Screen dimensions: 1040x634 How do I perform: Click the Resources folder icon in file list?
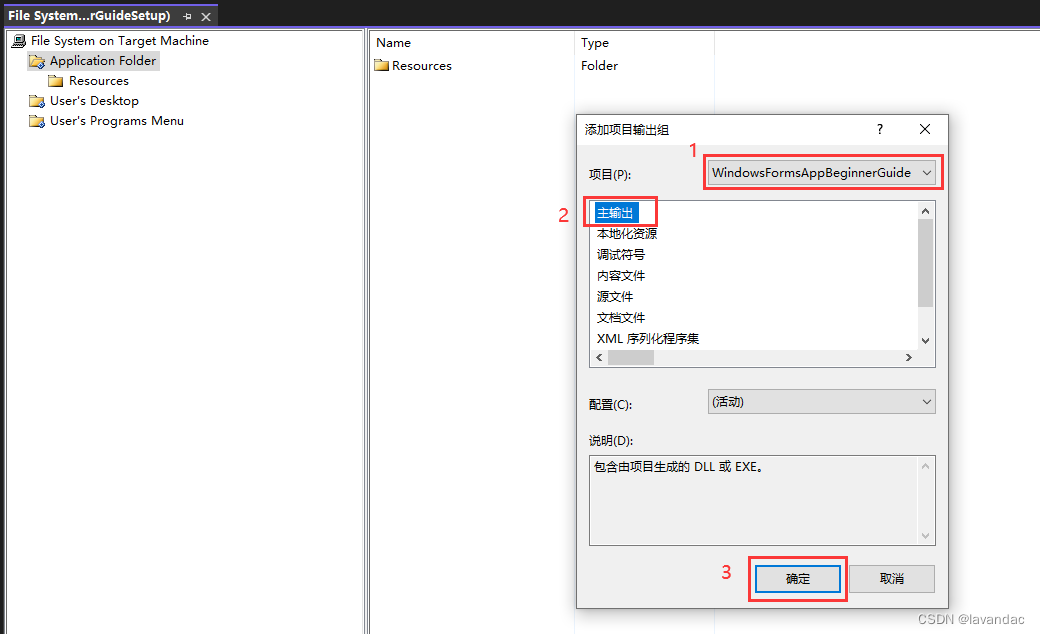pyautogui.click(x=381, y=66)
